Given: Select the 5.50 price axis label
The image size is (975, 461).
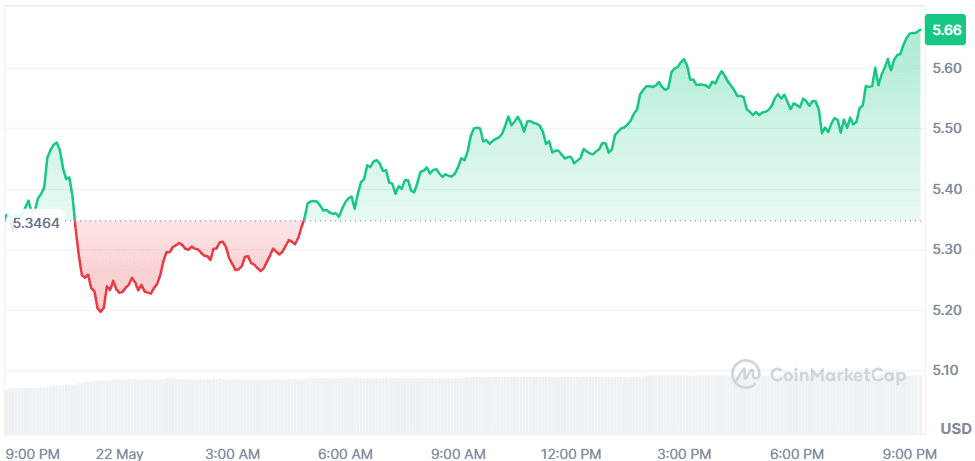Looking at the screenshot, I should (946, 129).
